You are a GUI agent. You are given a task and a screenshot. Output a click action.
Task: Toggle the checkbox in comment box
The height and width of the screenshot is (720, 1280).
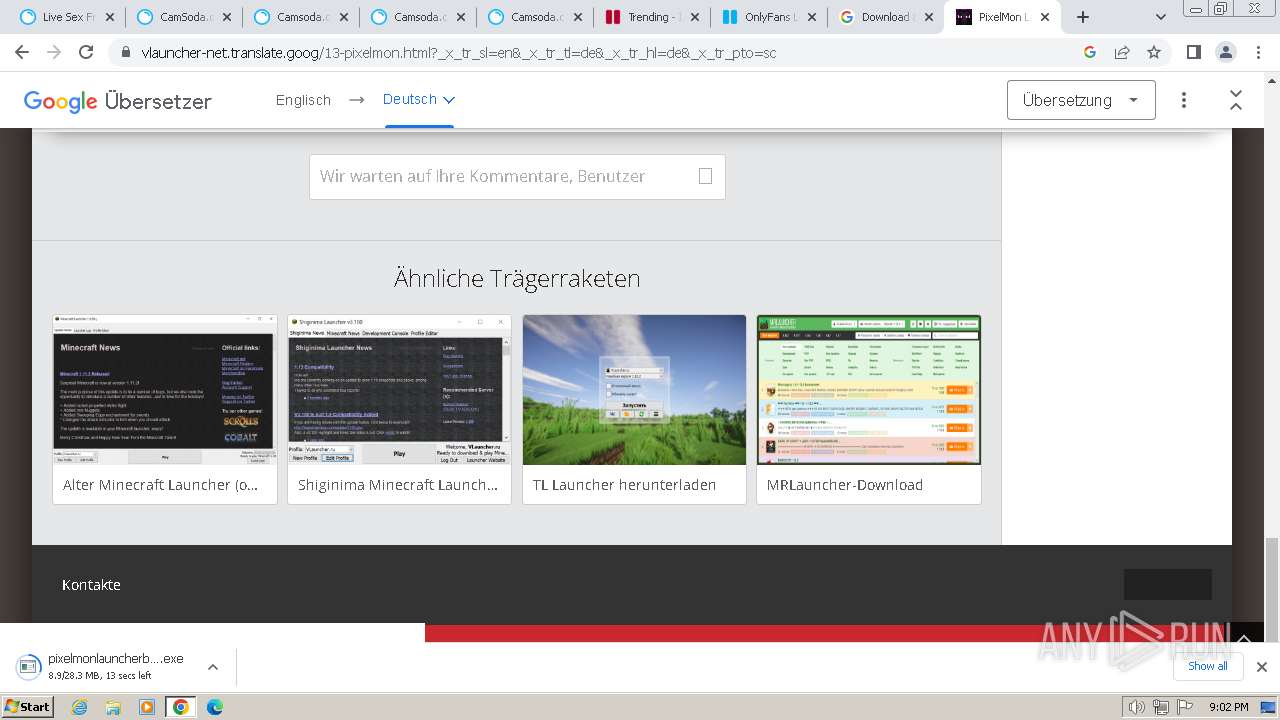pyautogui.click(x=705, y=176)
